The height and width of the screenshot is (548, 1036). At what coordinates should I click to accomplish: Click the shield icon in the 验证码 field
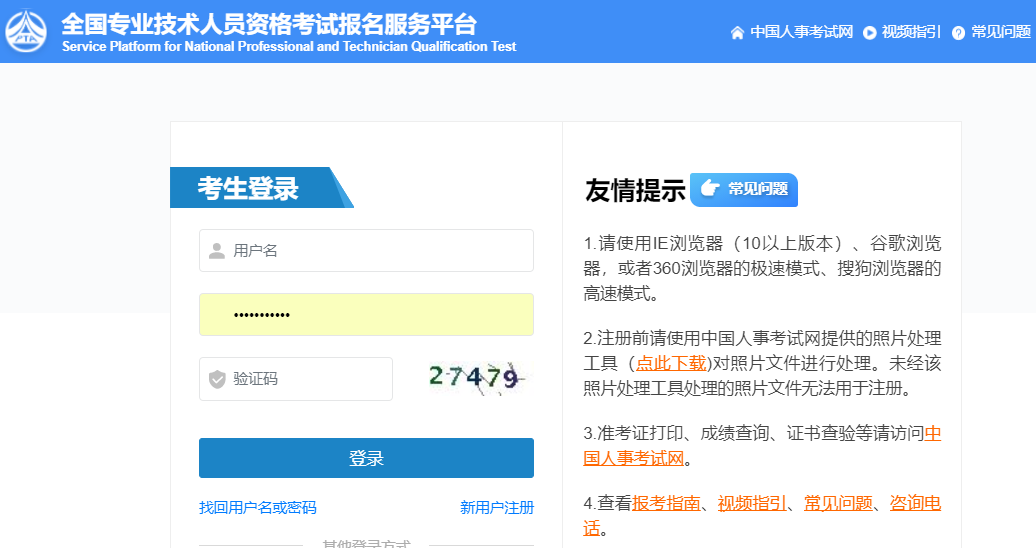(217, 379)
